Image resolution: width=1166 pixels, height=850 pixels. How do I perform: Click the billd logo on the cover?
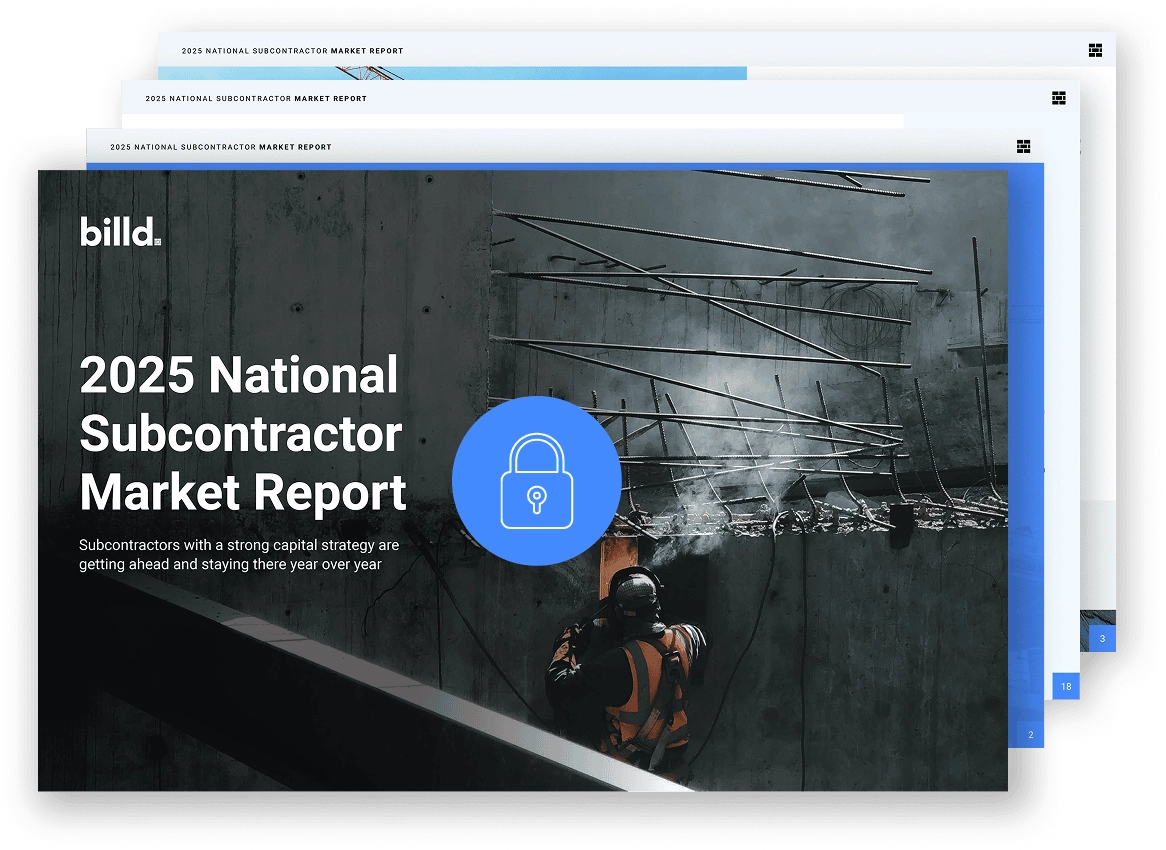tap(120, 232)
